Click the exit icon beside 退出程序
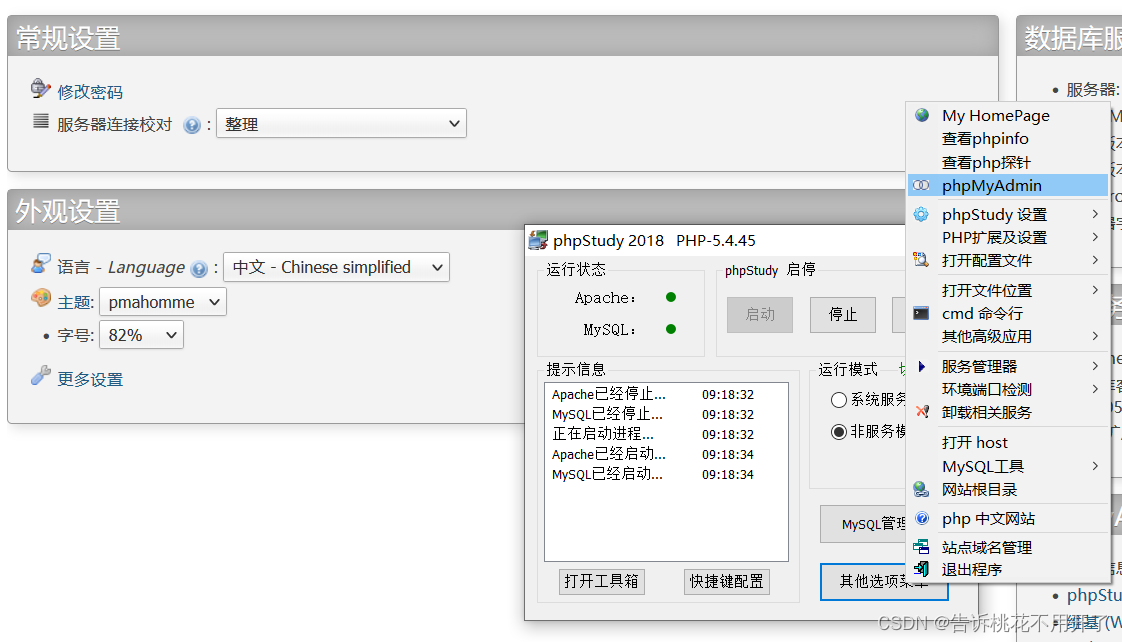 pos(922,569)
